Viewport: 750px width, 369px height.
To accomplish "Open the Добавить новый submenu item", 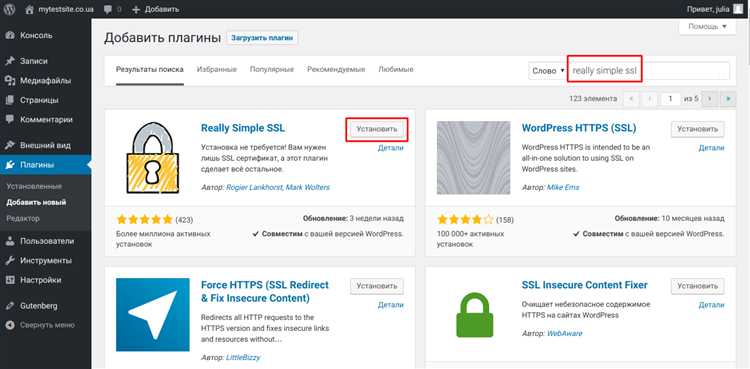I will tap(36, 202).
